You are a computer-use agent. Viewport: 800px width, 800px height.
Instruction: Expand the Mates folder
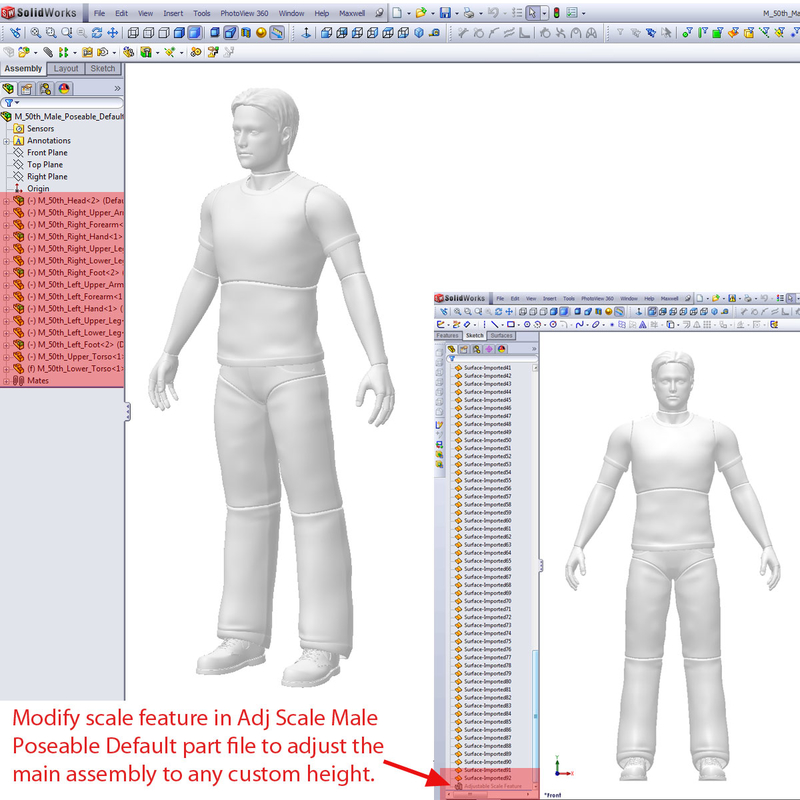[x=7, y=381]
